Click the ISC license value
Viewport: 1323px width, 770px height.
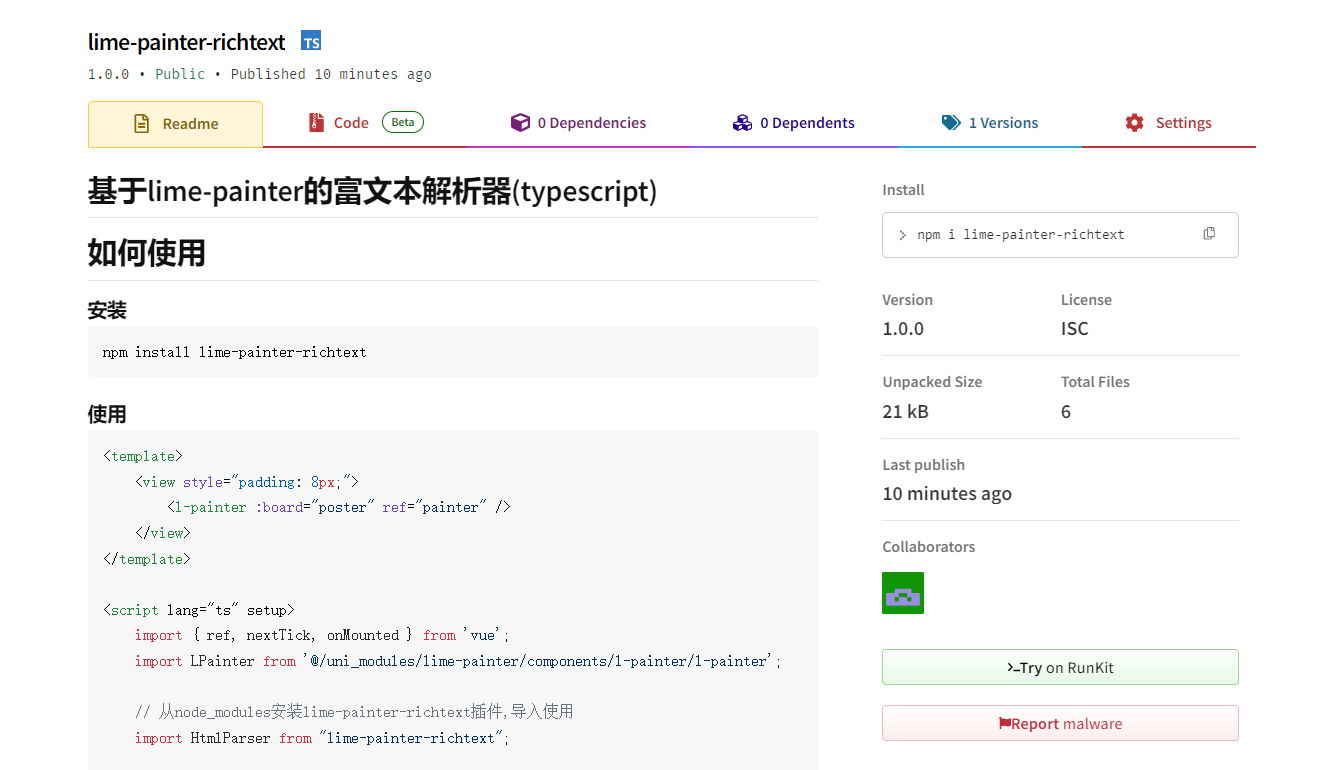coord(1074,329)
